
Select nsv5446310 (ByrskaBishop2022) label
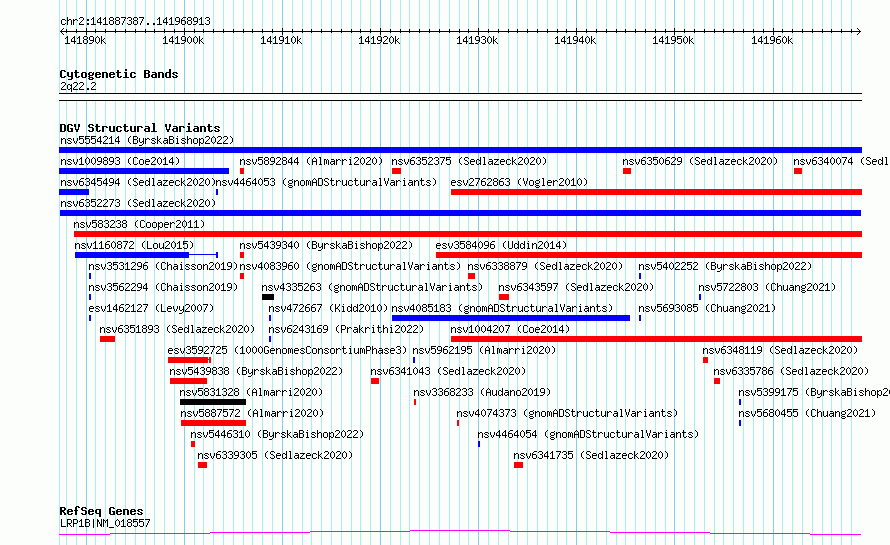[277, 434]
